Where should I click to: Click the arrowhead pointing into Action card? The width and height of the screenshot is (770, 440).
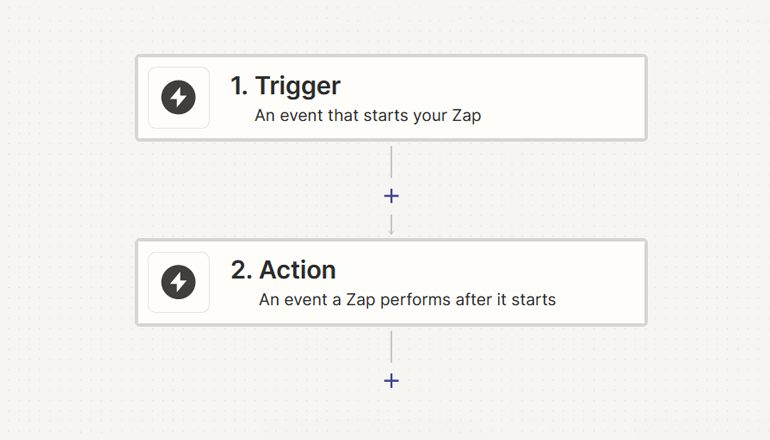tap(391, 232)
